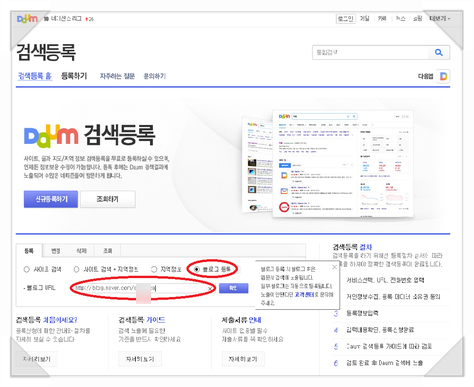
Task: Expand the 더보기 dropdown
Action: tap(440, 19)
